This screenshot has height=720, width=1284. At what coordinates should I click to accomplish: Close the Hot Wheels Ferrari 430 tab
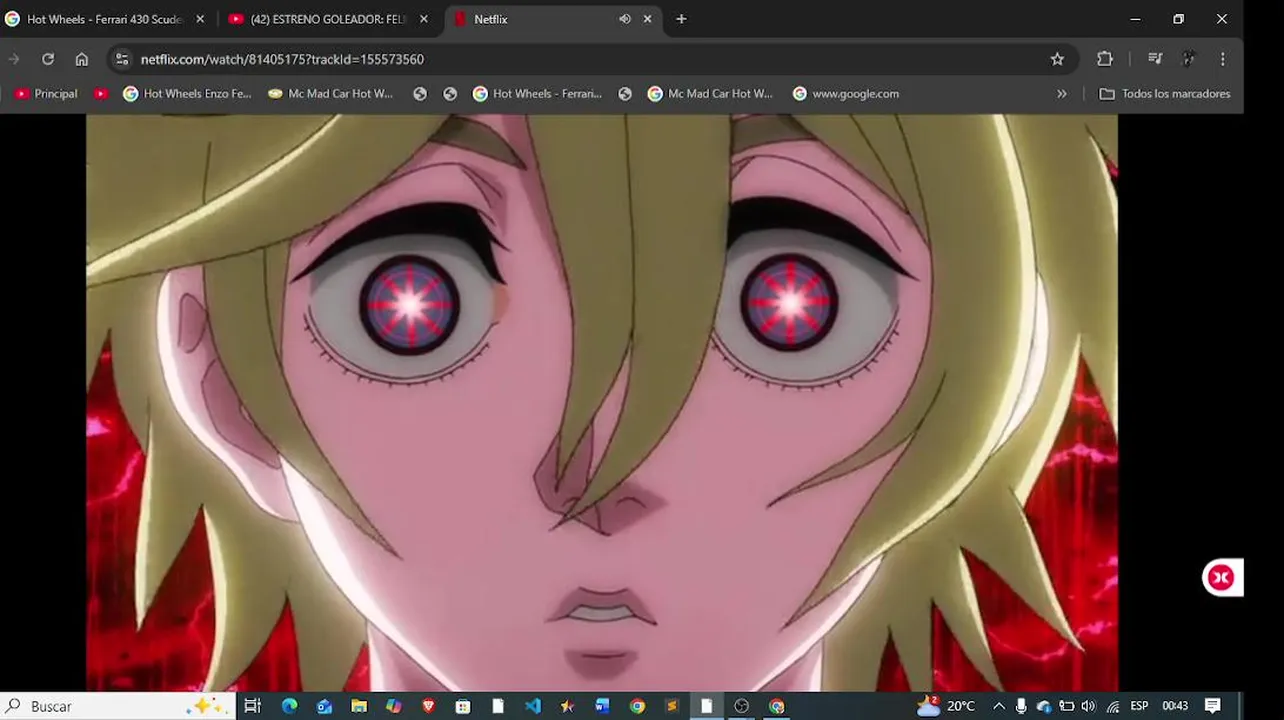coord(200,19)
